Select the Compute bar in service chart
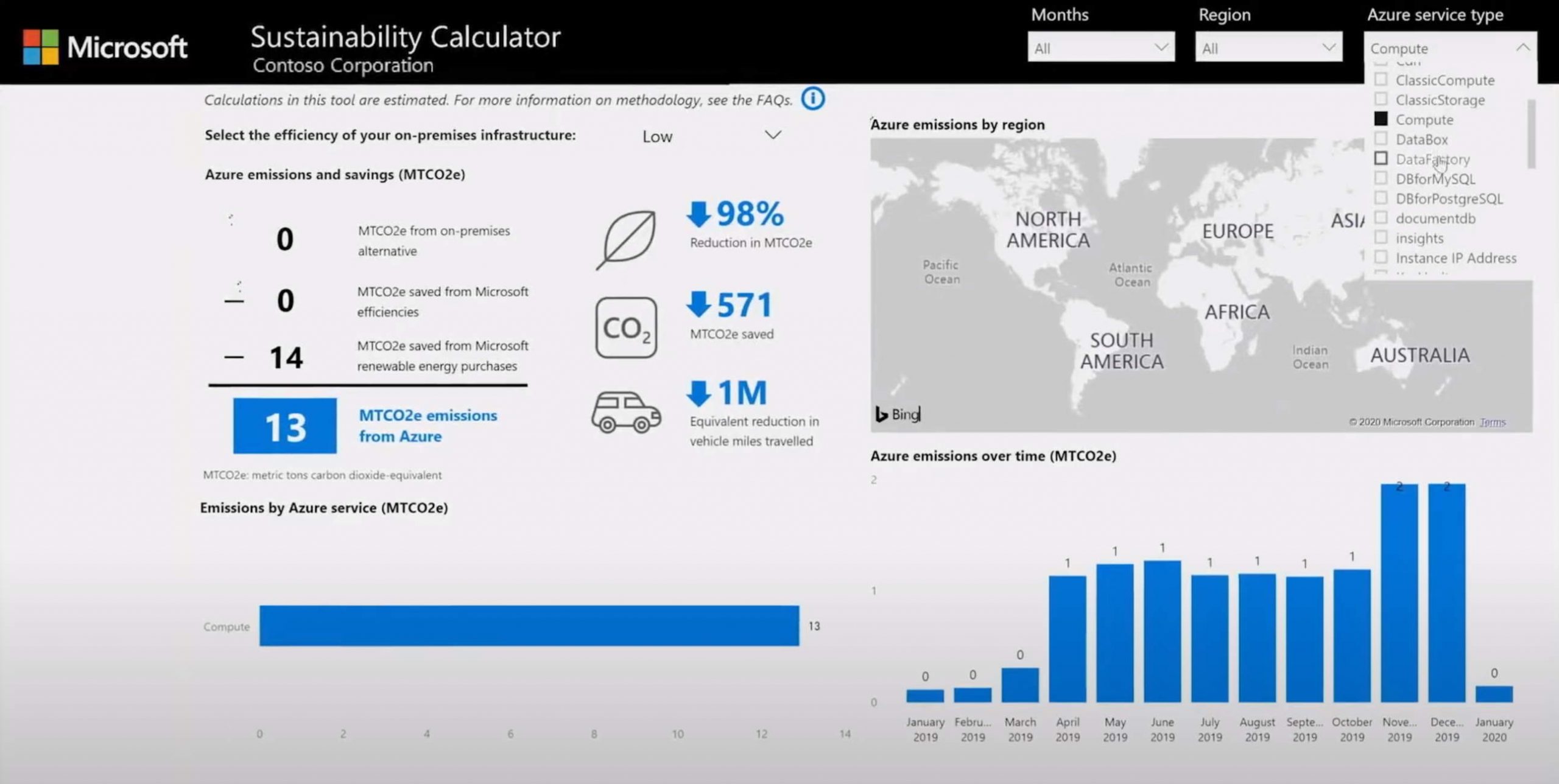This screenshot has height=784, width=1559. (x=529, y=626)
